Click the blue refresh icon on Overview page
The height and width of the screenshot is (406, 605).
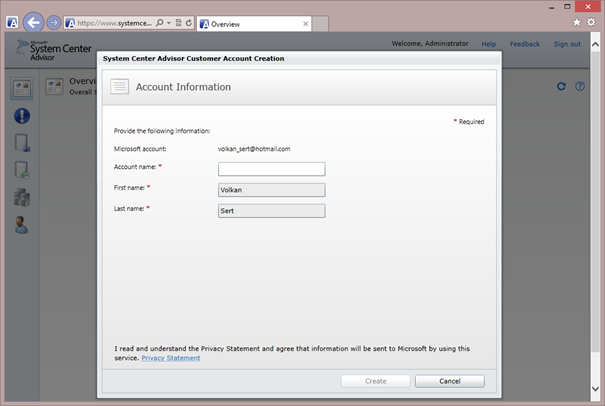(561, 86)
